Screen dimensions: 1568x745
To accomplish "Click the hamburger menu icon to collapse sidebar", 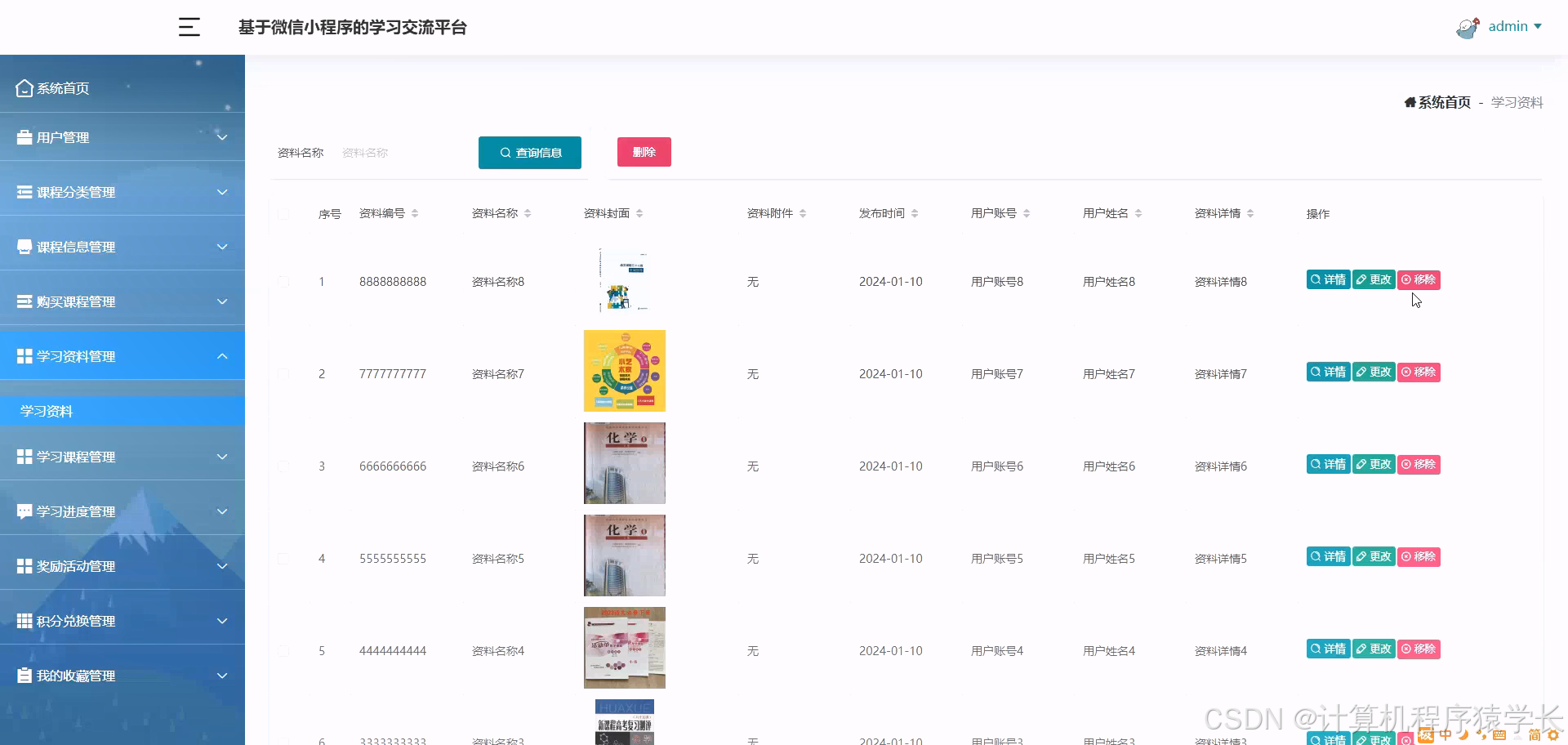I will coord(189,27).
